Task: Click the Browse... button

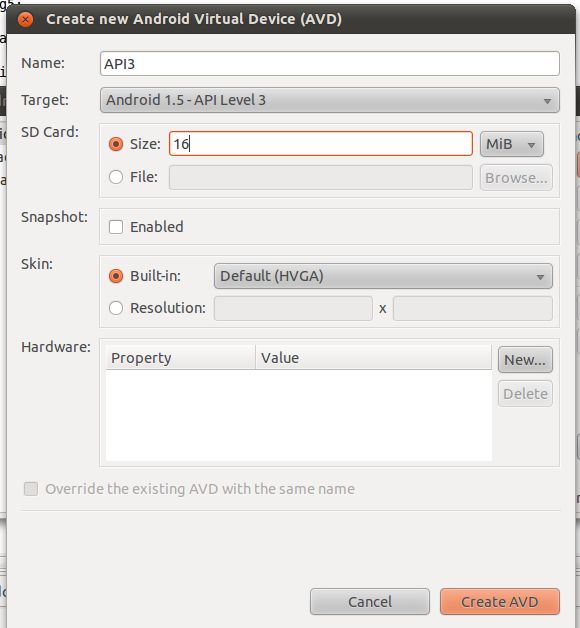Action: click(x=516, y=177)
